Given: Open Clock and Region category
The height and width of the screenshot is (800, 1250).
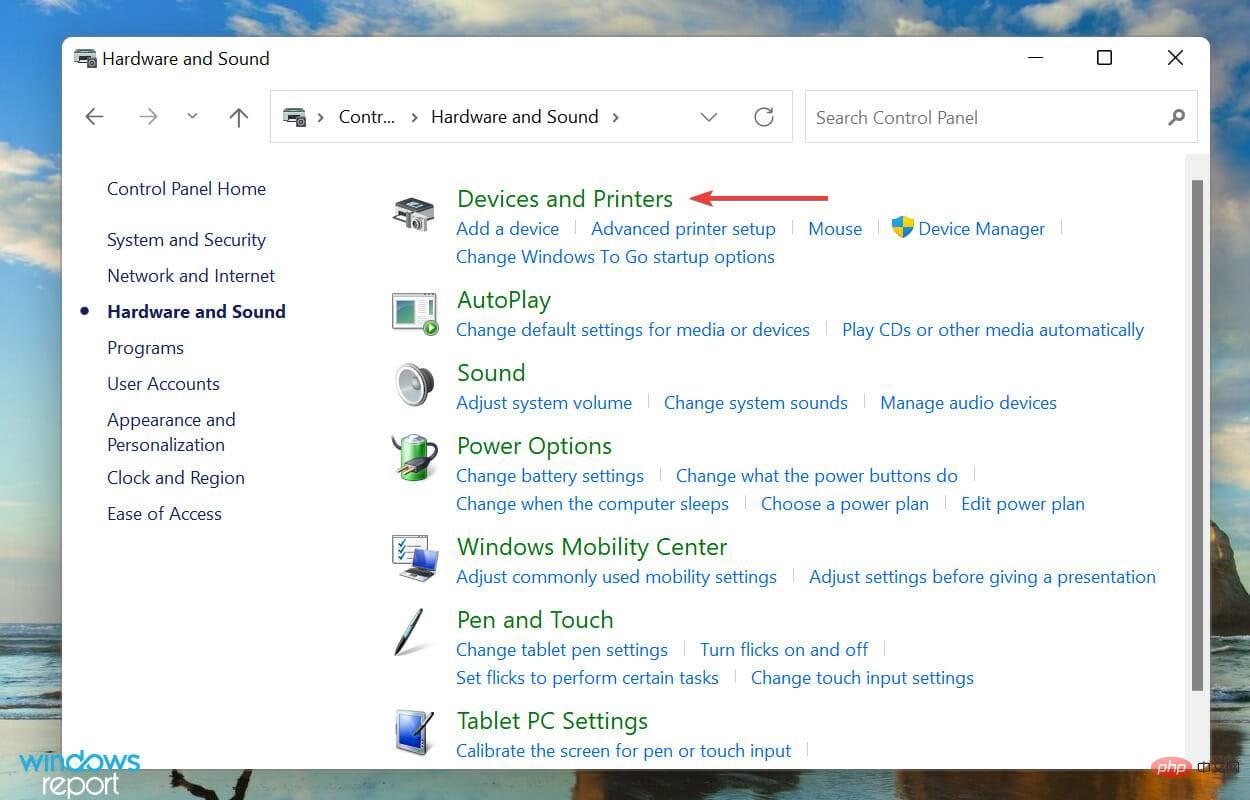Looking at the screenshot, I should click(176, 477).
